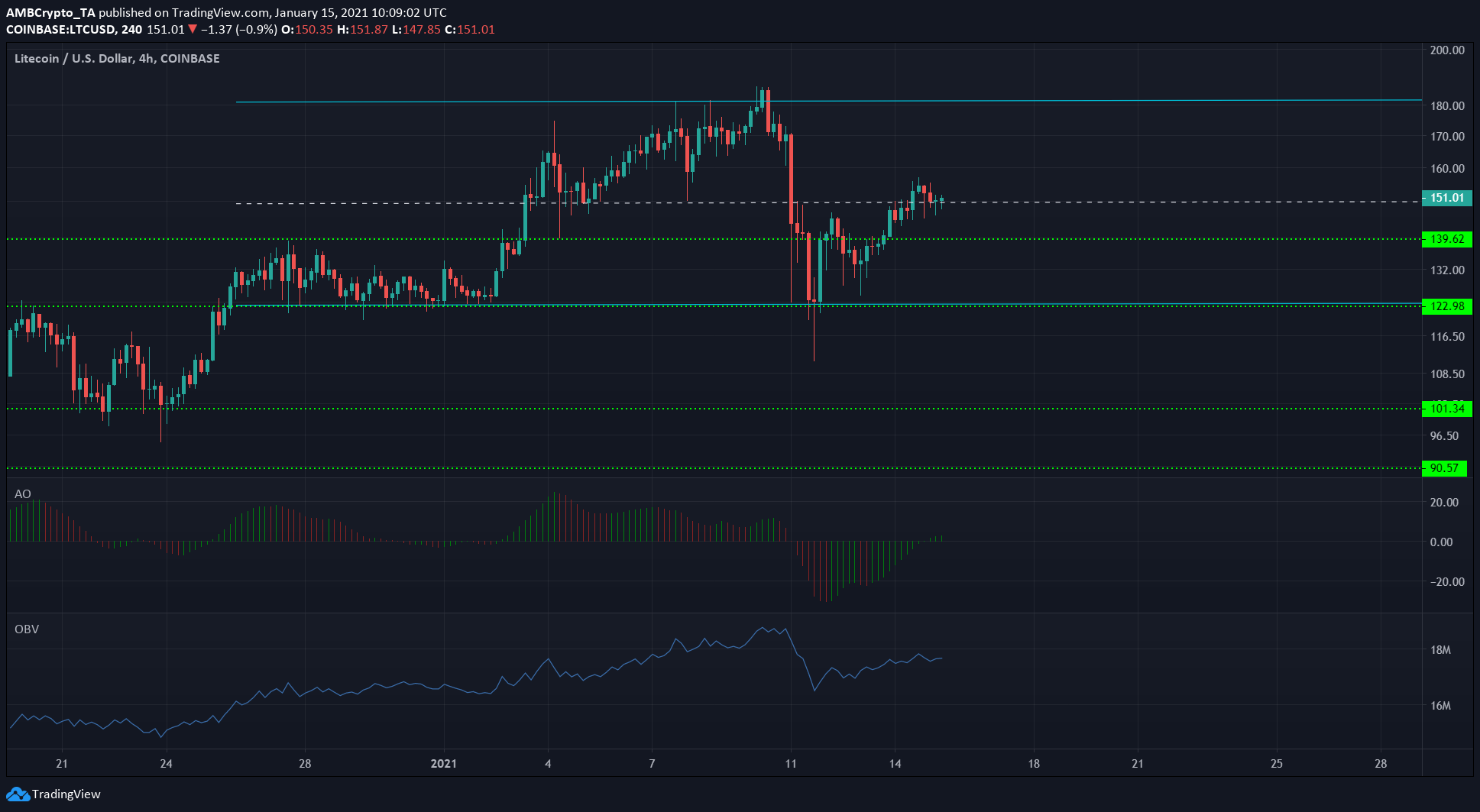
Task: Click the 132.00 price axis value
Action: point(1447,270)
